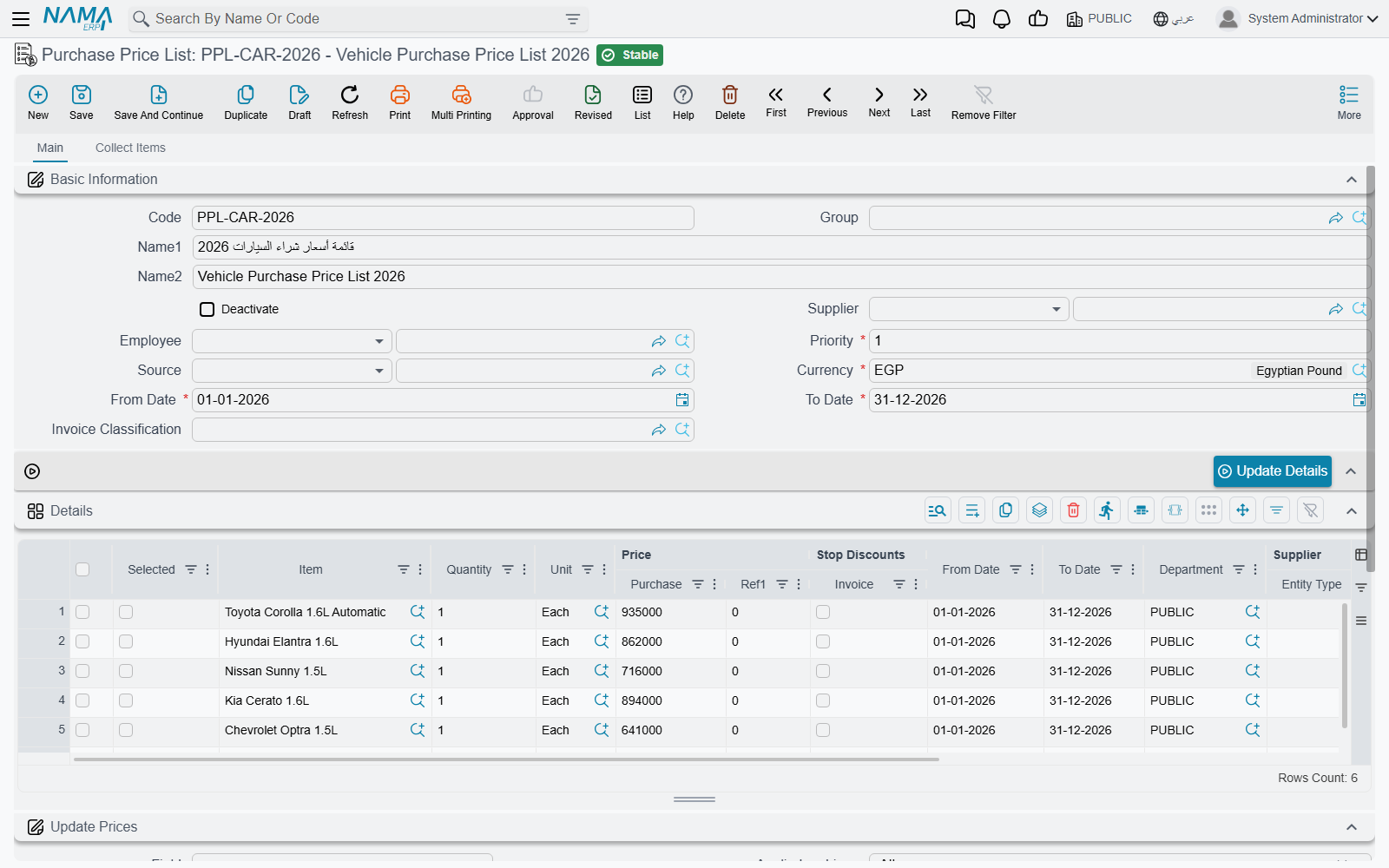Click the thumbs-up feedback icon
Viewport: 1389px width, 868px height.
point(1038,18)
